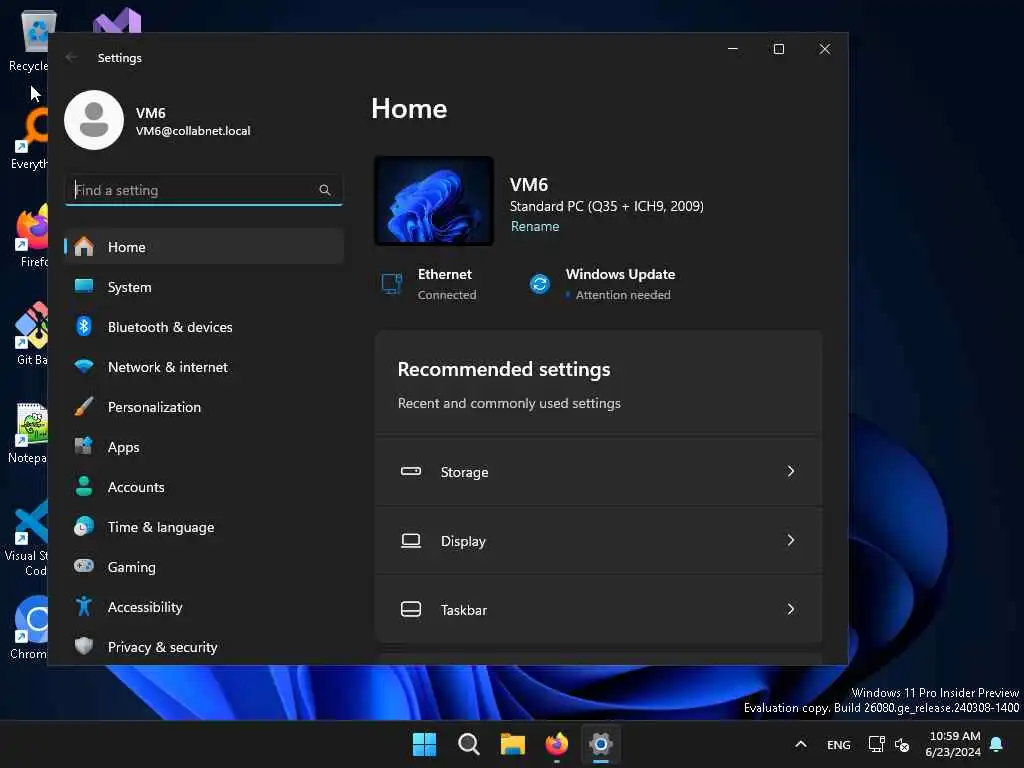The width and height of the screenshot is (1024, 768).
Task: Click the VM6 desktop wallpaper thumbnail
Action: (434, 200)
